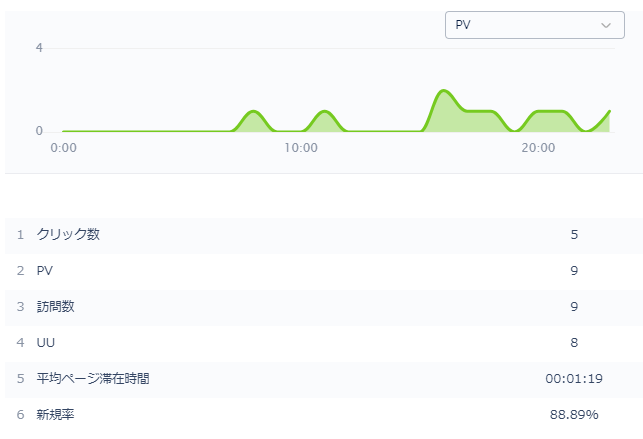
Task: Select the 平均ページ滞在時間 row
Action: click(x=322, y=378)
